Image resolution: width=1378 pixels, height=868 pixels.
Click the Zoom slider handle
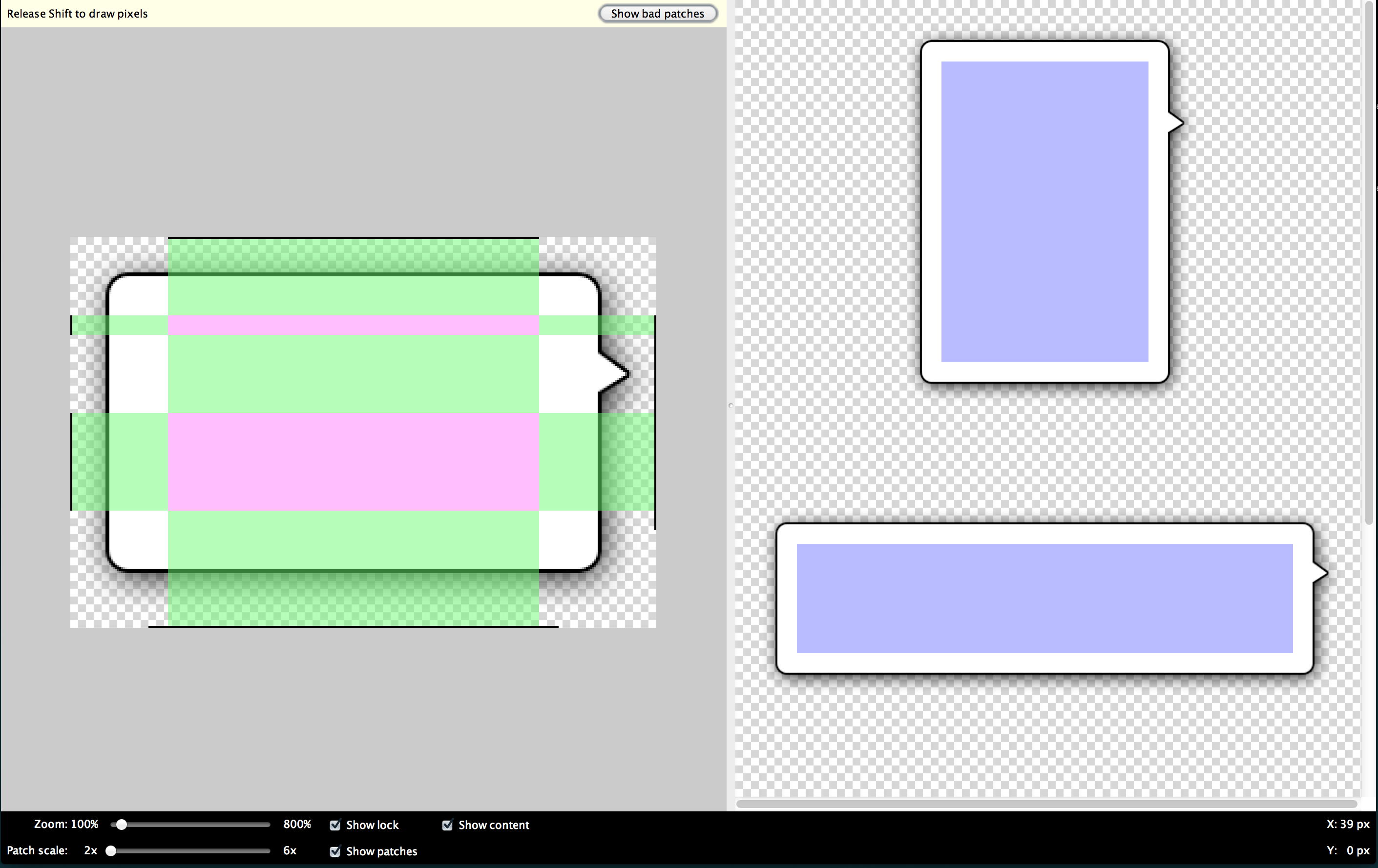121,825
